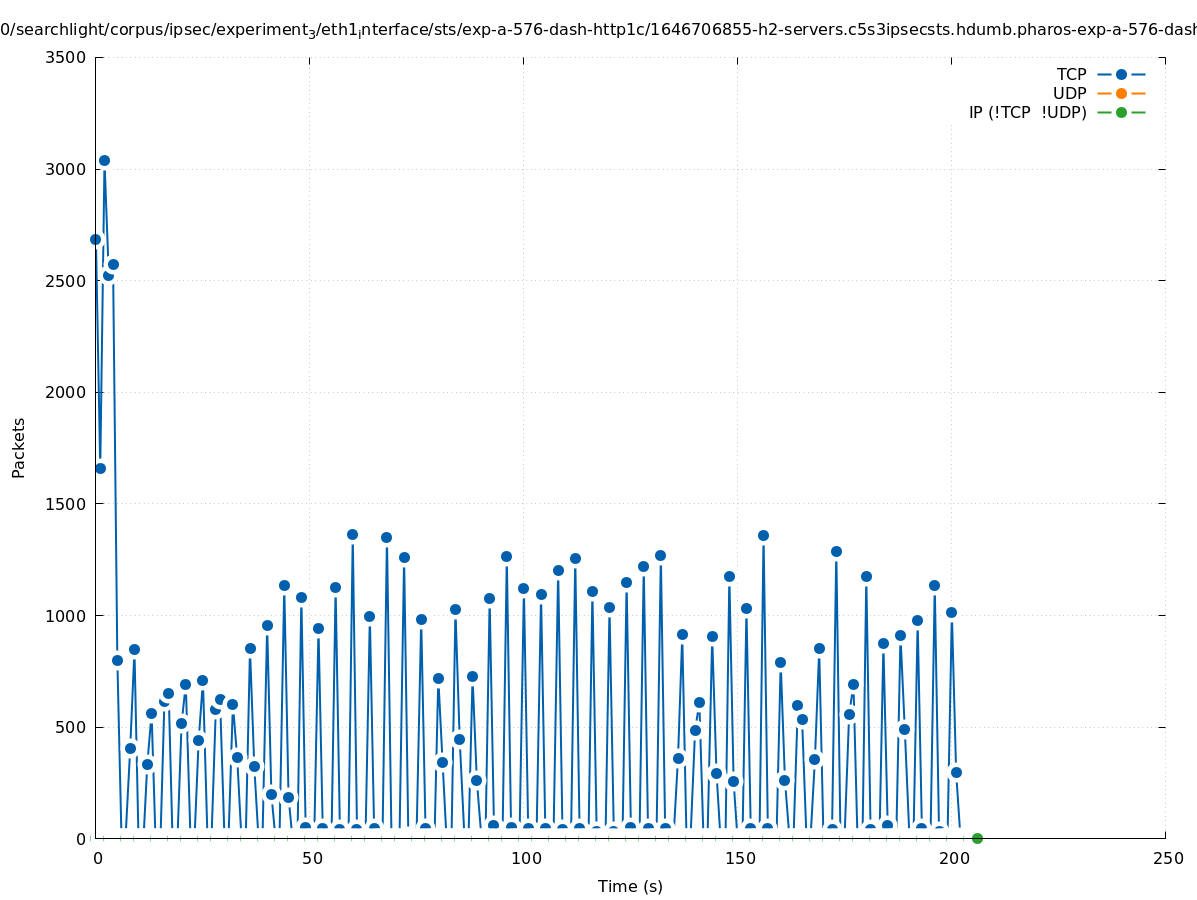
Task: Click the 2000 tick on the y-axis
Action: (66, 392)
